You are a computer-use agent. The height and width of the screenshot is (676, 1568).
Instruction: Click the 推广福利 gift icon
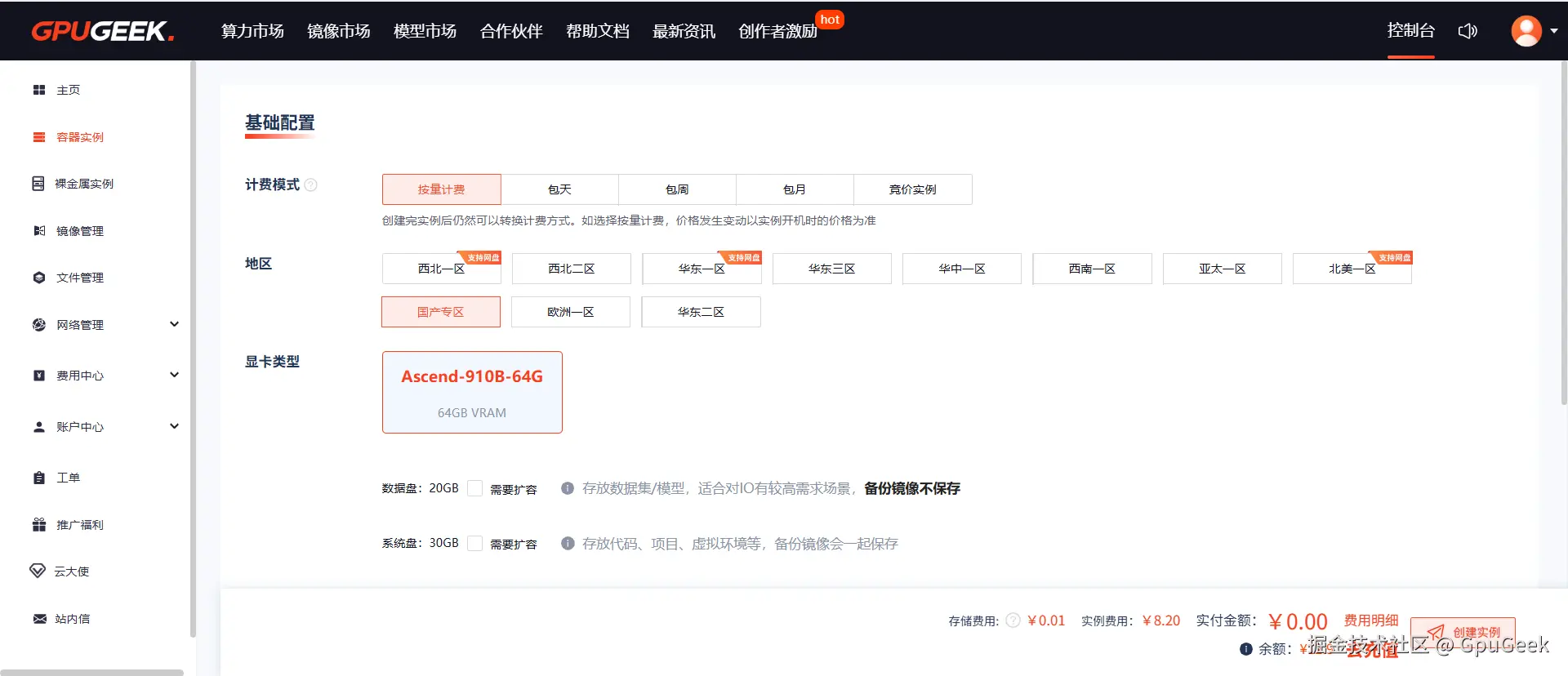pos(39,525)
